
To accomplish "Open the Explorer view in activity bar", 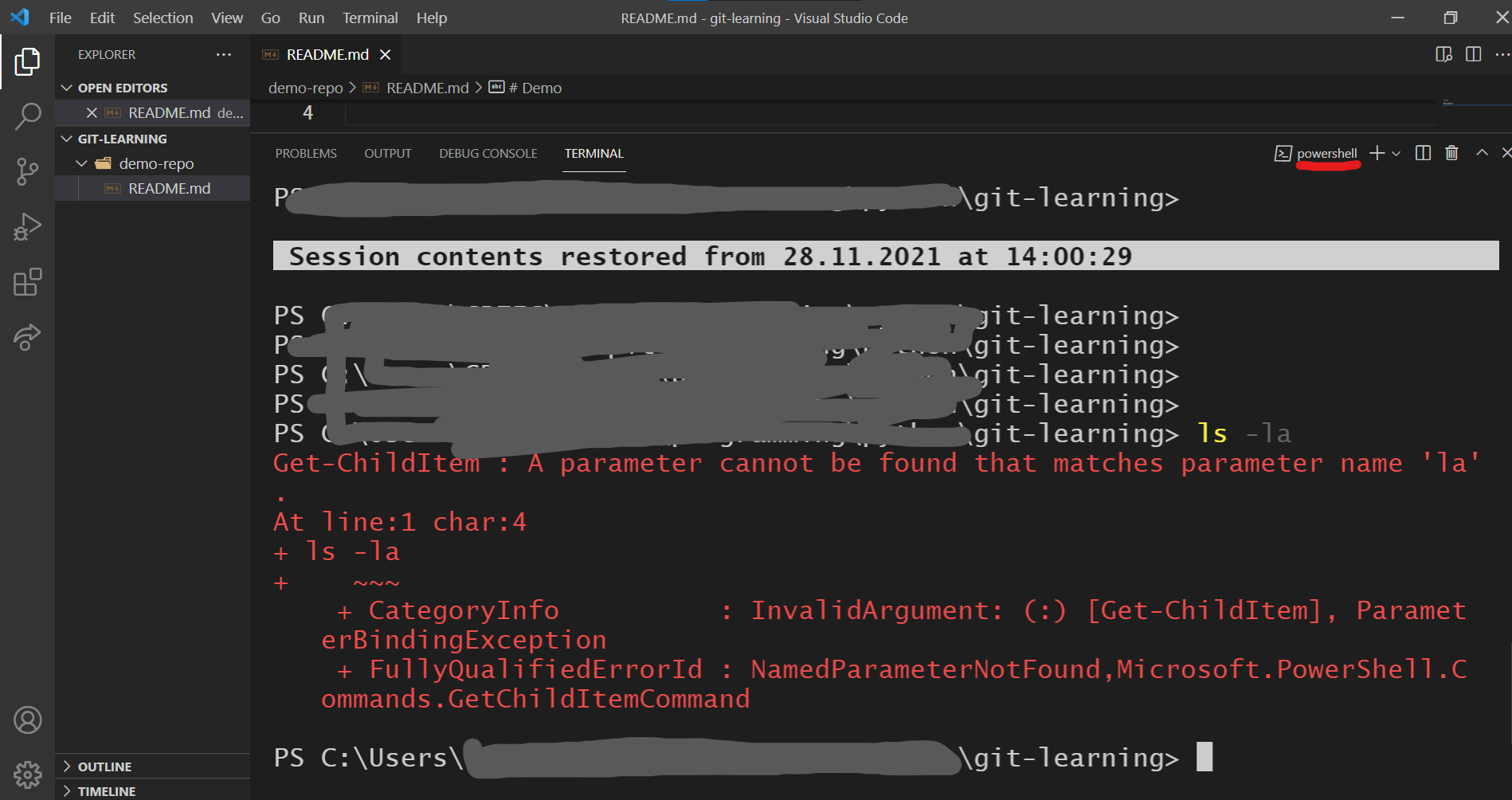I will point(27,61).
